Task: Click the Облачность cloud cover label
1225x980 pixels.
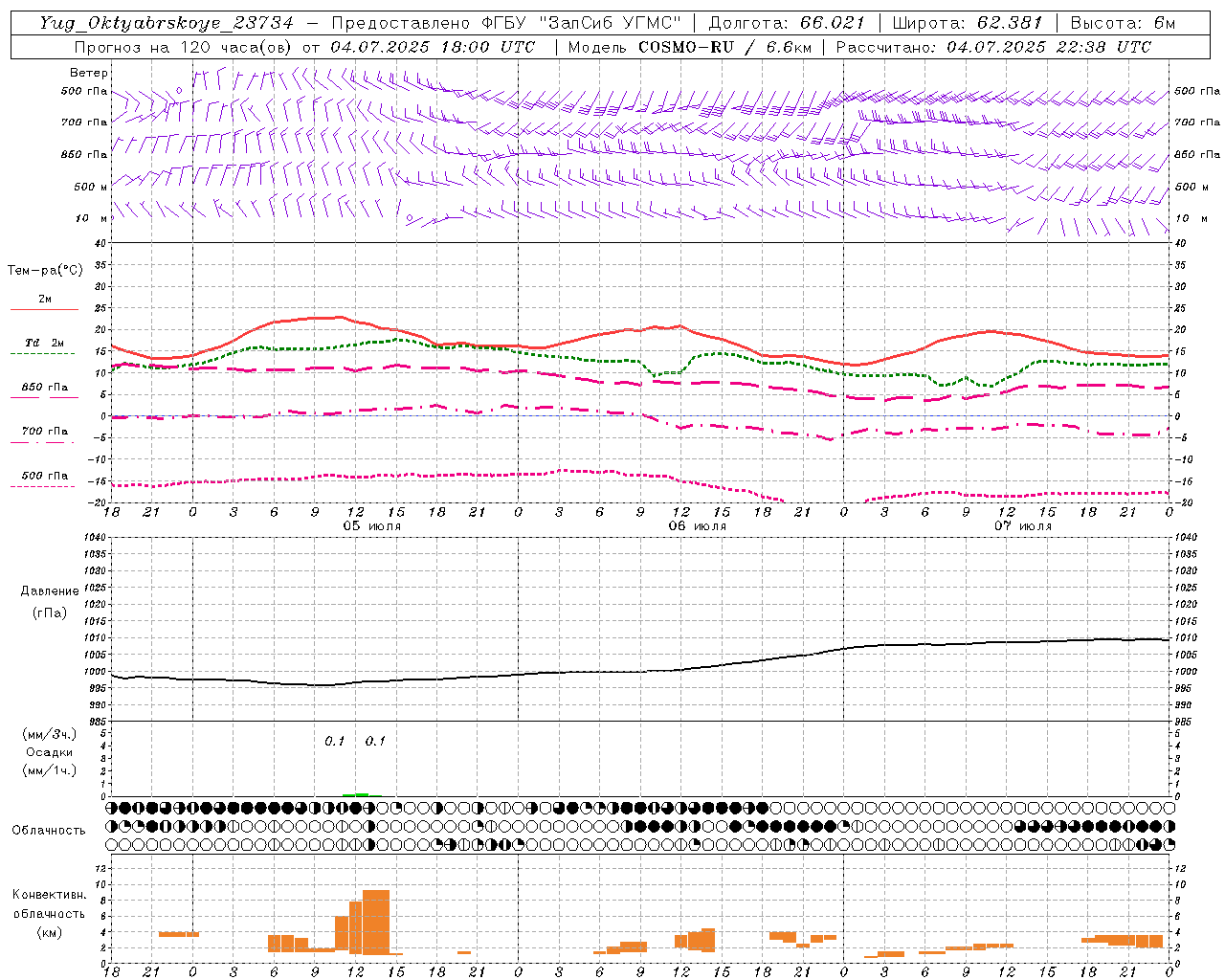Action: [x=49, y=831]
